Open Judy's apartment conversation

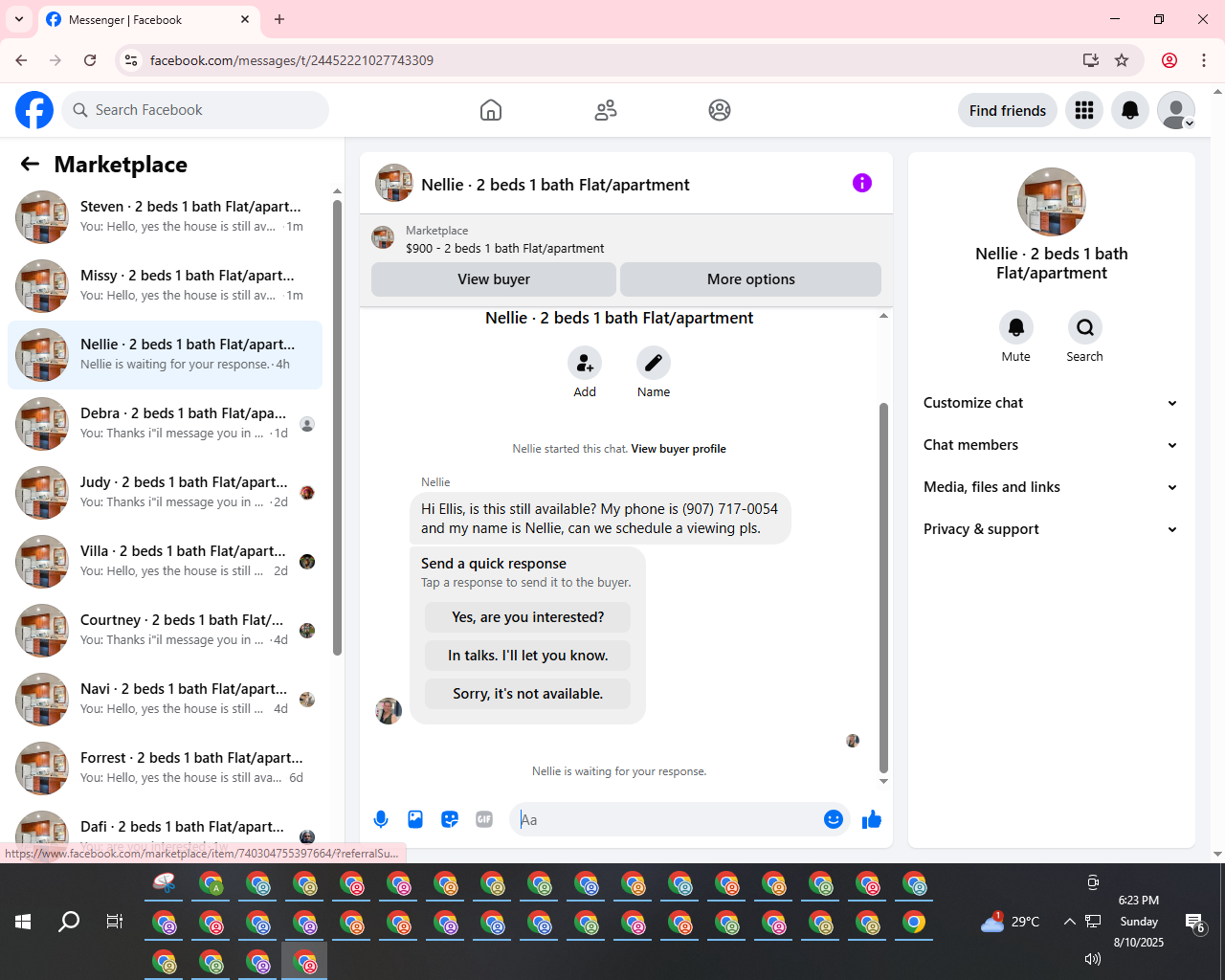(166, 493)
